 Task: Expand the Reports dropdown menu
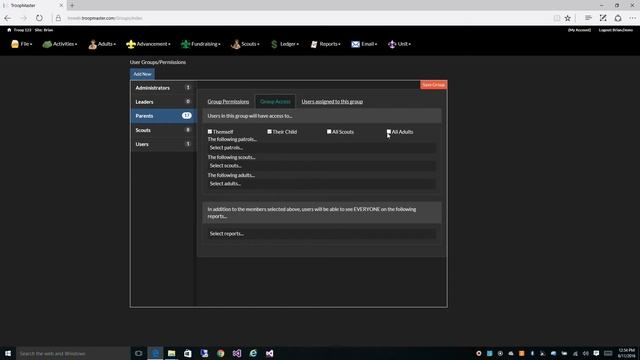pos(325,44)
